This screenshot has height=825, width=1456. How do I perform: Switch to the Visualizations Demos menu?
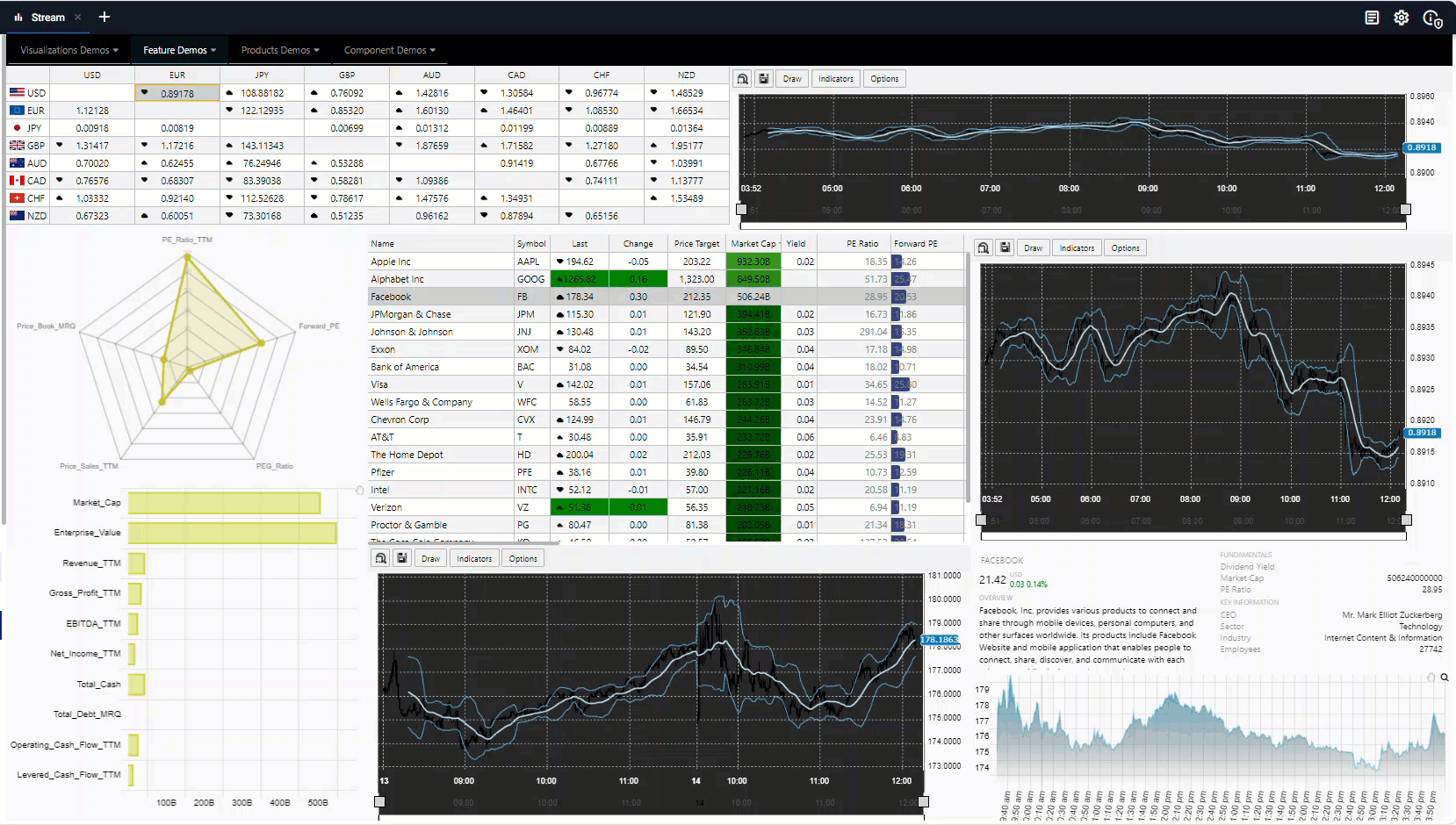(x=68, y=50)
